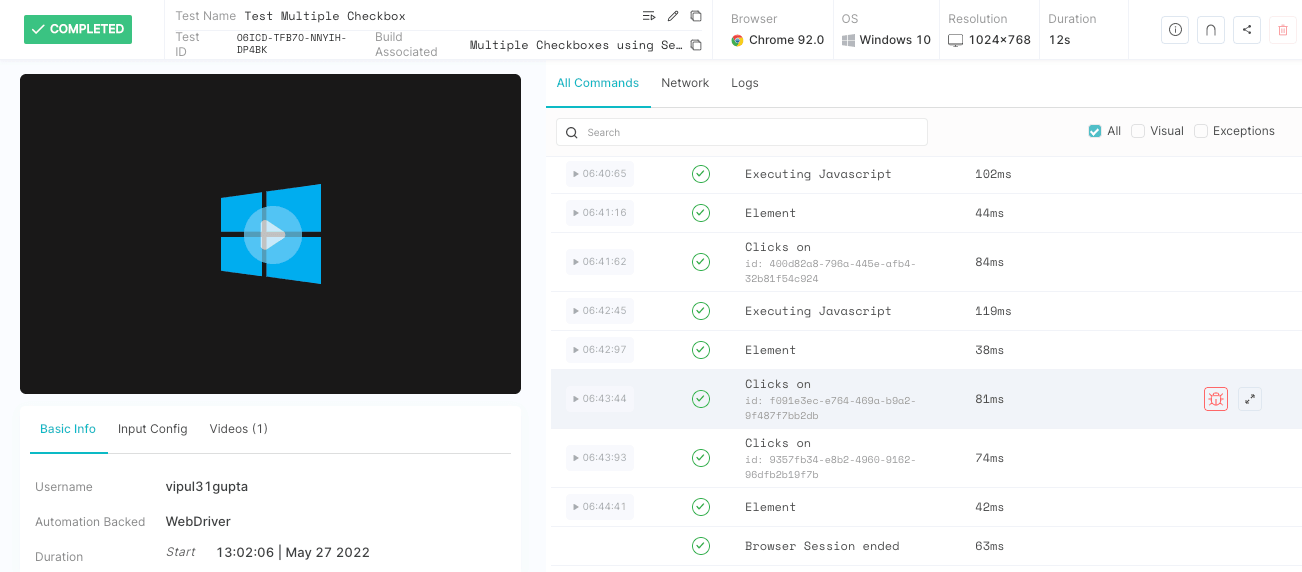
Task: Switch to All Commands tab
Action: click(598, 83)
